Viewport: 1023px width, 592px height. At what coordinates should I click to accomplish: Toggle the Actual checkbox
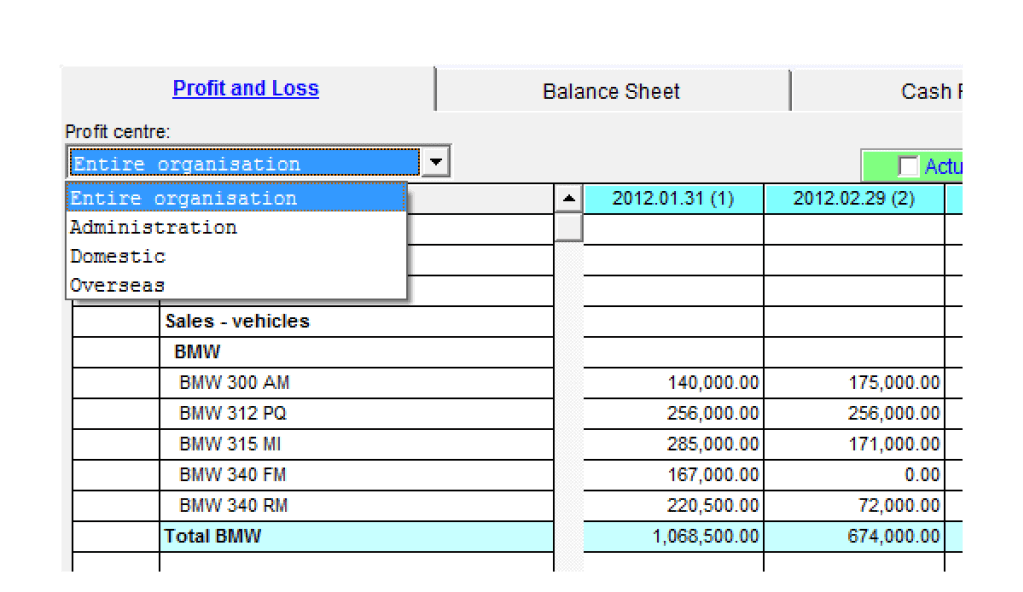(x=908, y=167)
